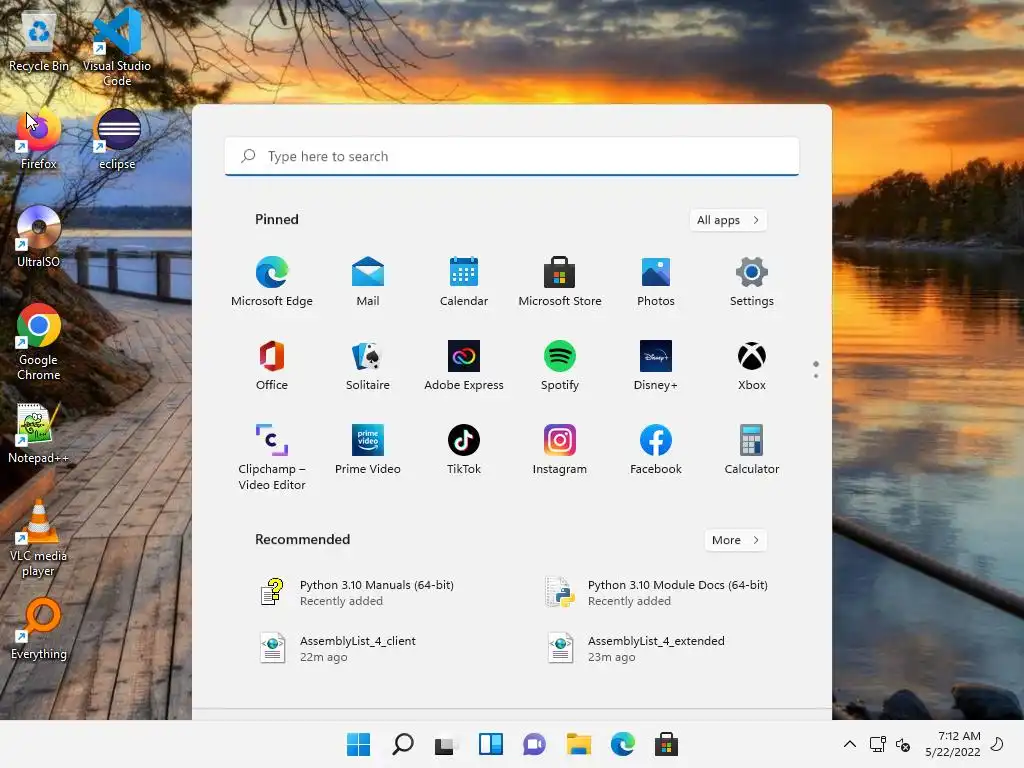Open Clipchamp Video Editor
This screenshot has height=768, width=1024.
coord(272,457)
